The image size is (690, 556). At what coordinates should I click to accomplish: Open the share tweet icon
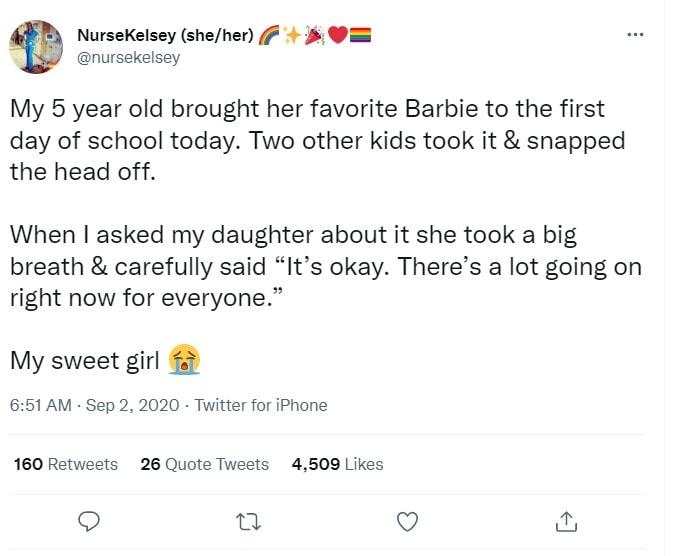[x=566, y=520]
